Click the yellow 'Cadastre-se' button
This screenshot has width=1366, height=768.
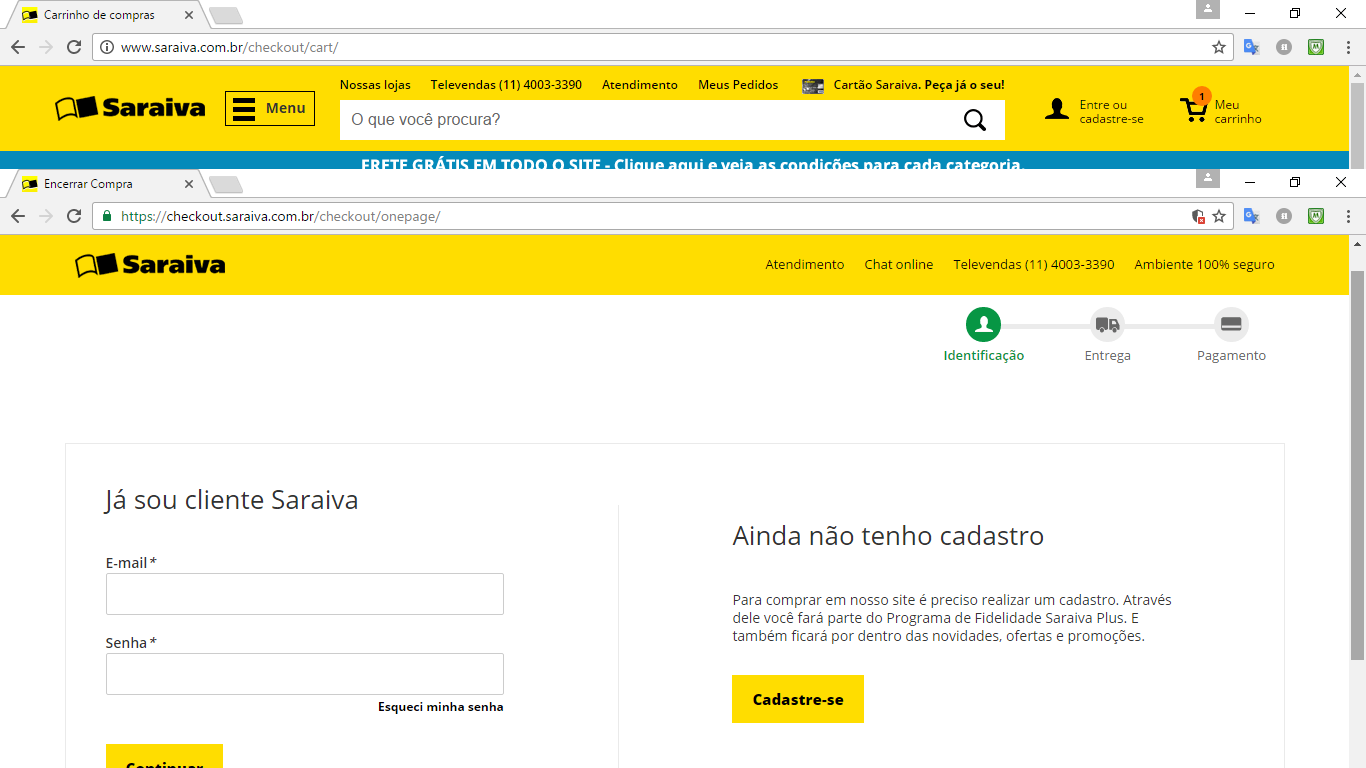(x=798, y=699)
